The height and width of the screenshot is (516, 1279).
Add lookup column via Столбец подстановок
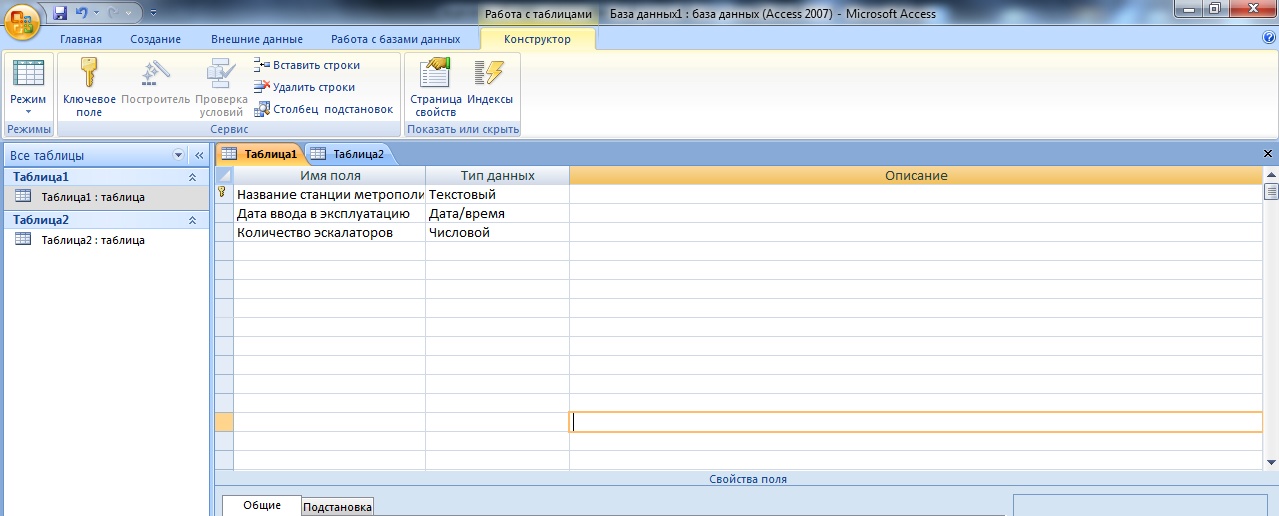point(324,109)
